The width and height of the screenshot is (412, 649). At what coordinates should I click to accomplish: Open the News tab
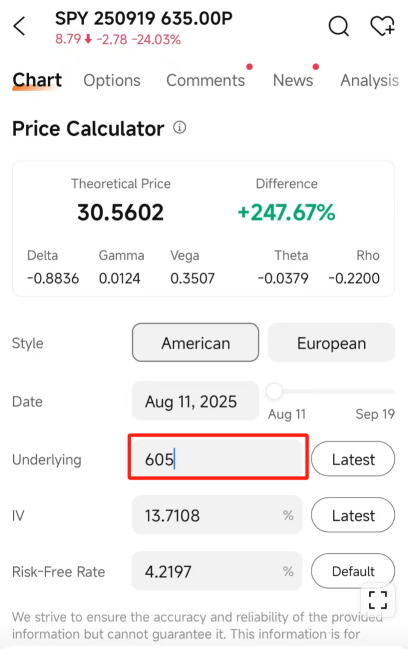pos(293,80)
